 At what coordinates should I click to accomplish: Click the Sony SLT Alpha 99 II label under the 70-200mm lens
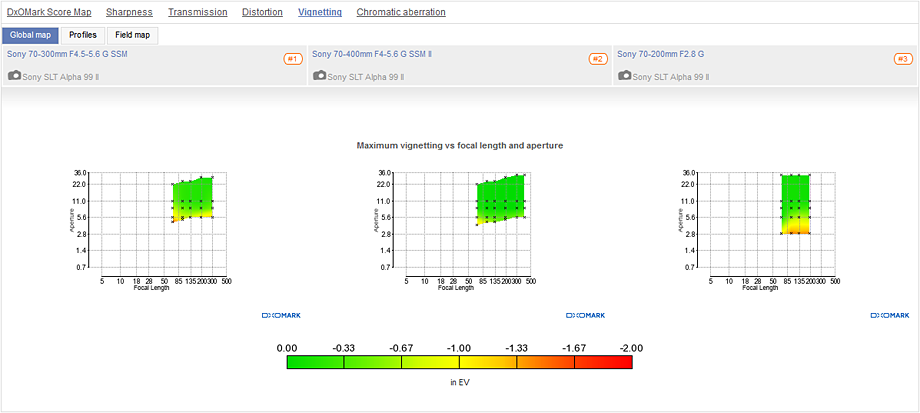(x=671, y=77)
